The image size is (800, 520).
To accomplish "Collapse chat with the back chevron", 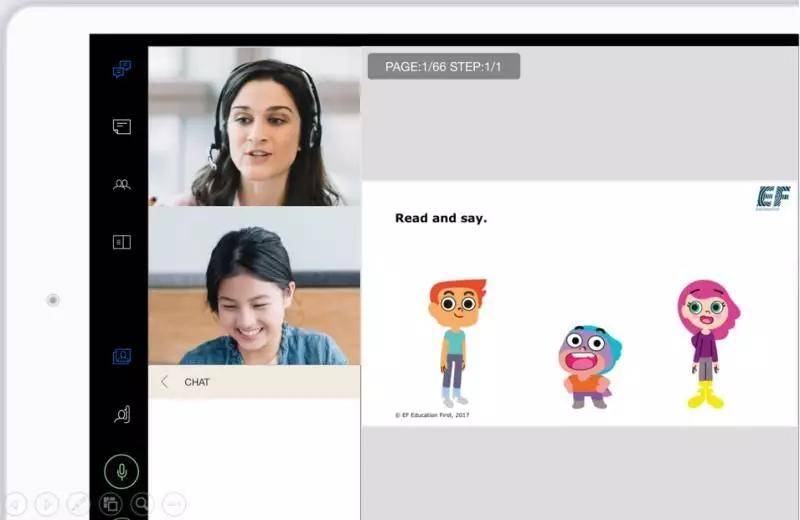I will (165, 382).
